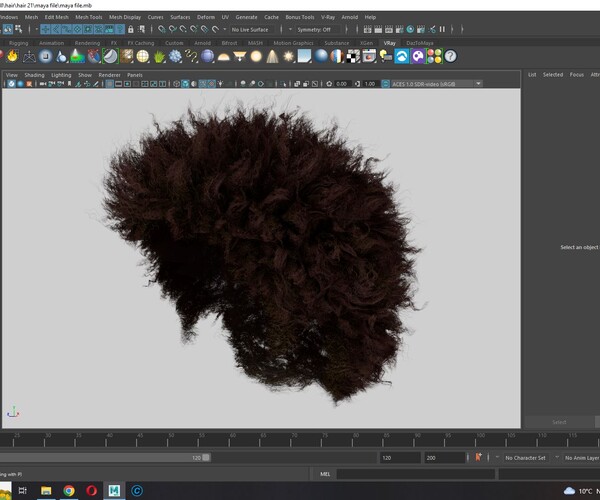Expand the No Live Surface field dropdown arrow

point(225,29)
